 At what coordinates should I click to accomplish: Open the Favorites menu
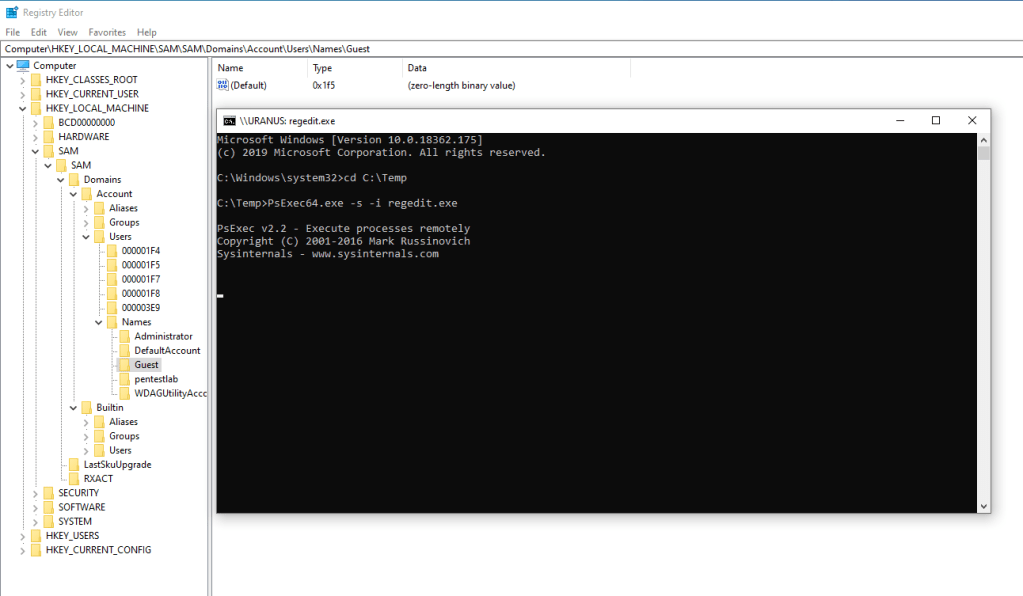107,33
